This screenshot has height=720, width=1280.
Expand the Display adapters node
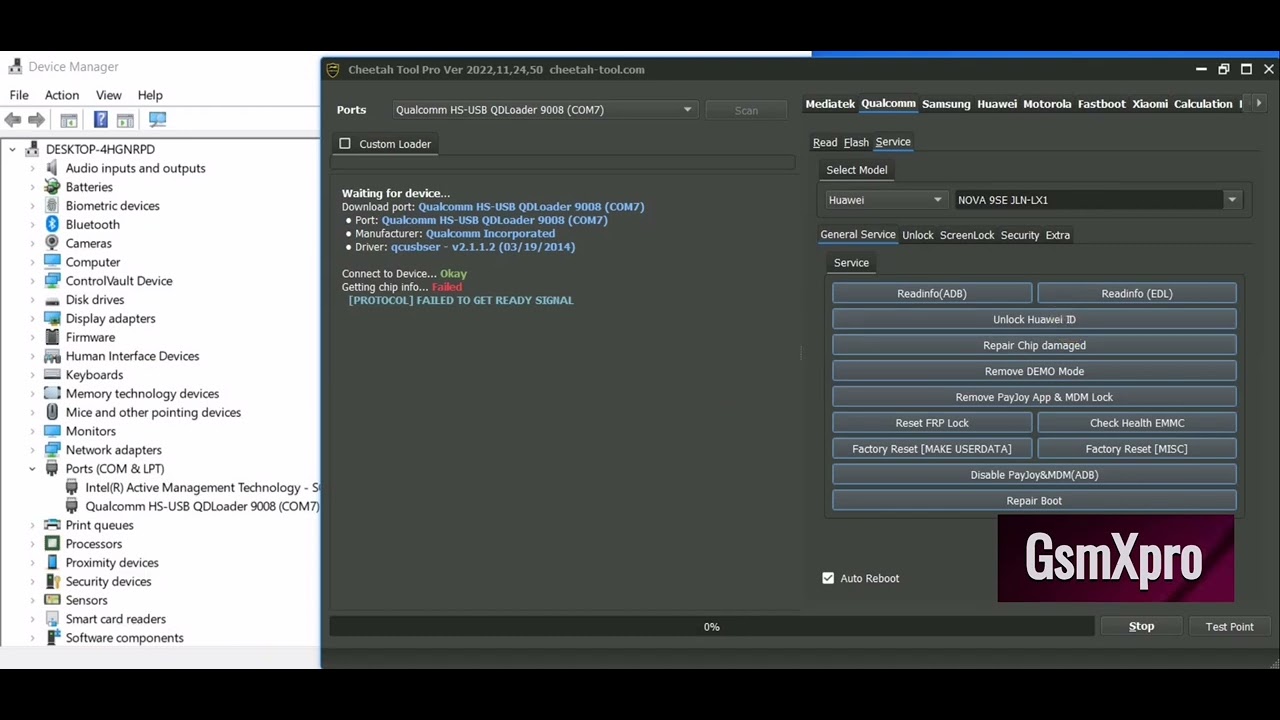coord(32,319)
